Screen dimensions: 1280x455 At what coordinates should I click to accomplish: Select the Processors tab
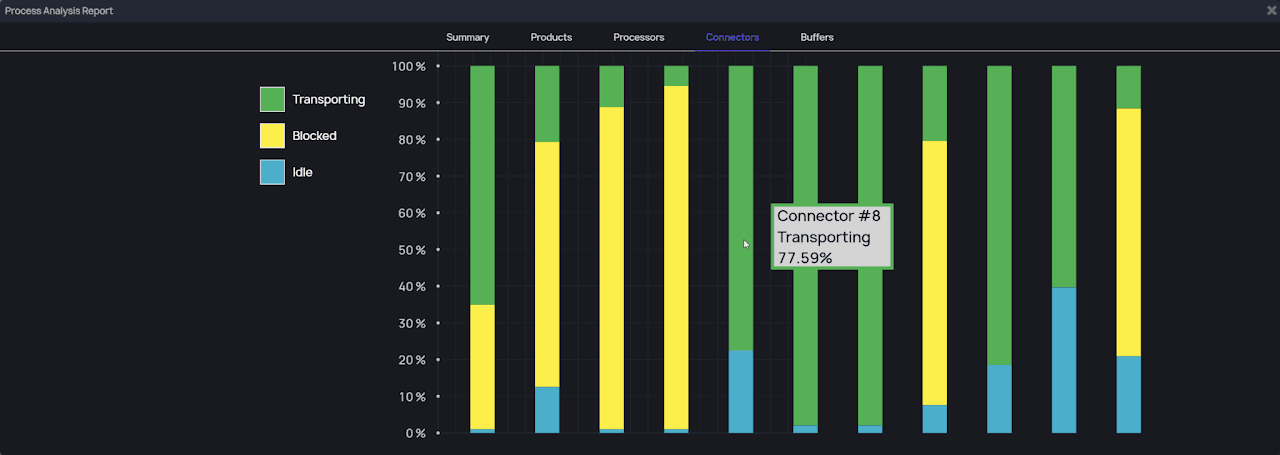click(639, 37)
